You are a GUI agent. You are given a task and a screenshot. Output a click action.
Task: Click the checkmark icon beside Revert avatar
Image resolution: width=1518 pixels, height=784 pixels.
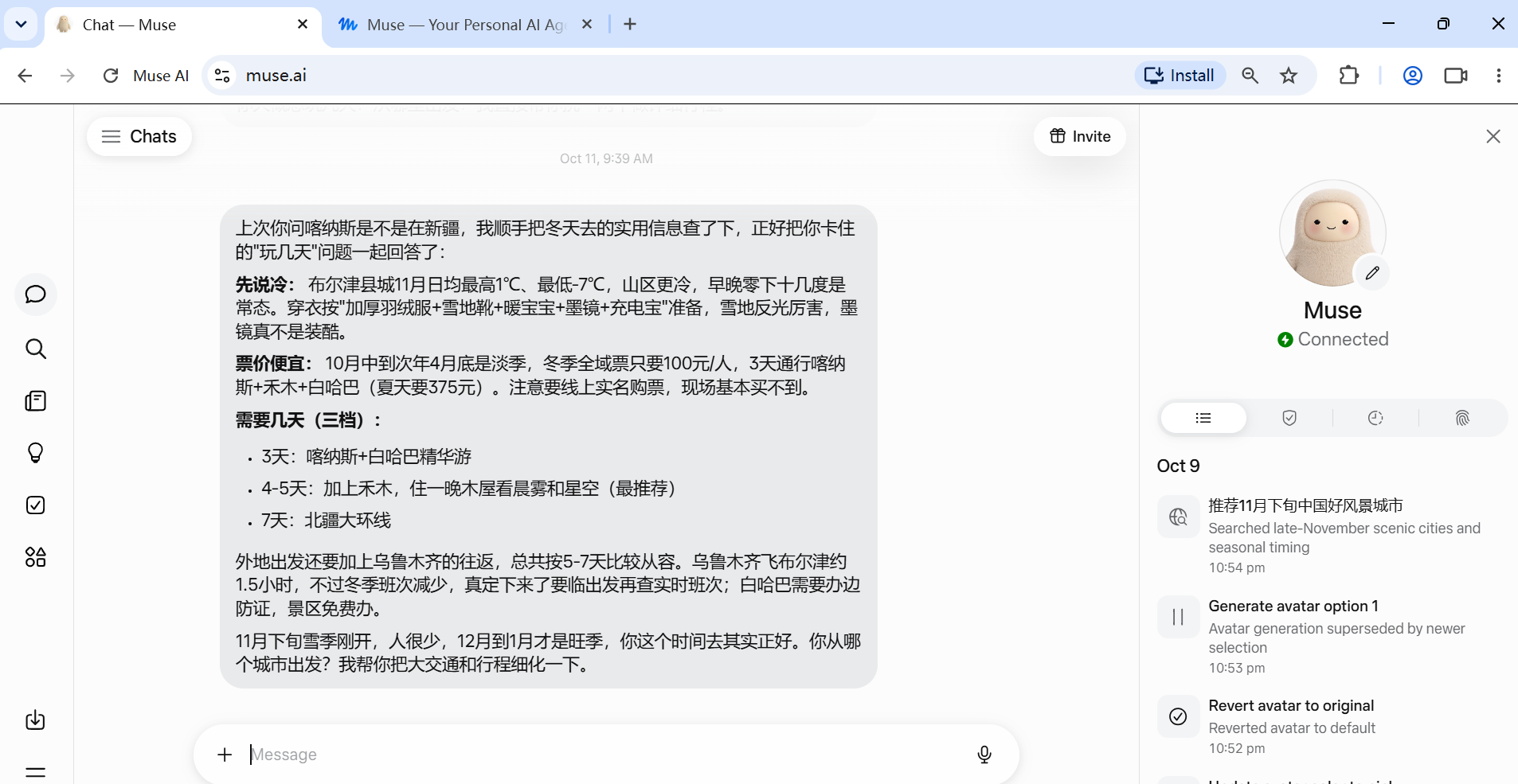pos(1178,716)
